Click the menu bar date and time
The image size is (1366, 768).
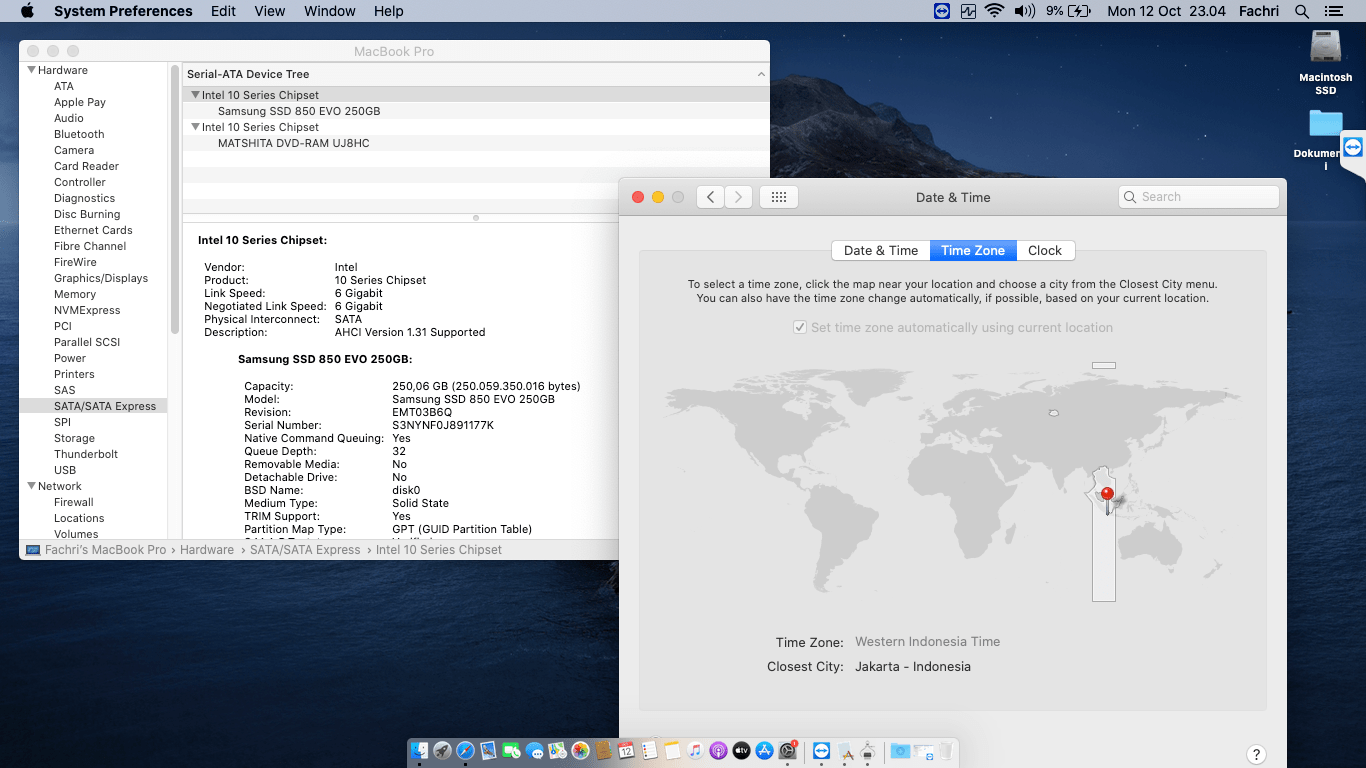[x=1166, y=11]
